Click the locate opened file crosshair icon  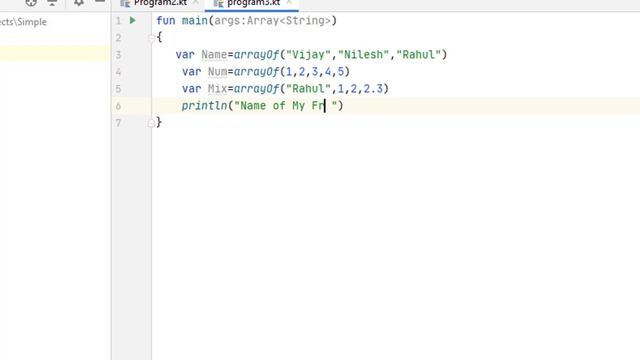[x=31, y=3]
